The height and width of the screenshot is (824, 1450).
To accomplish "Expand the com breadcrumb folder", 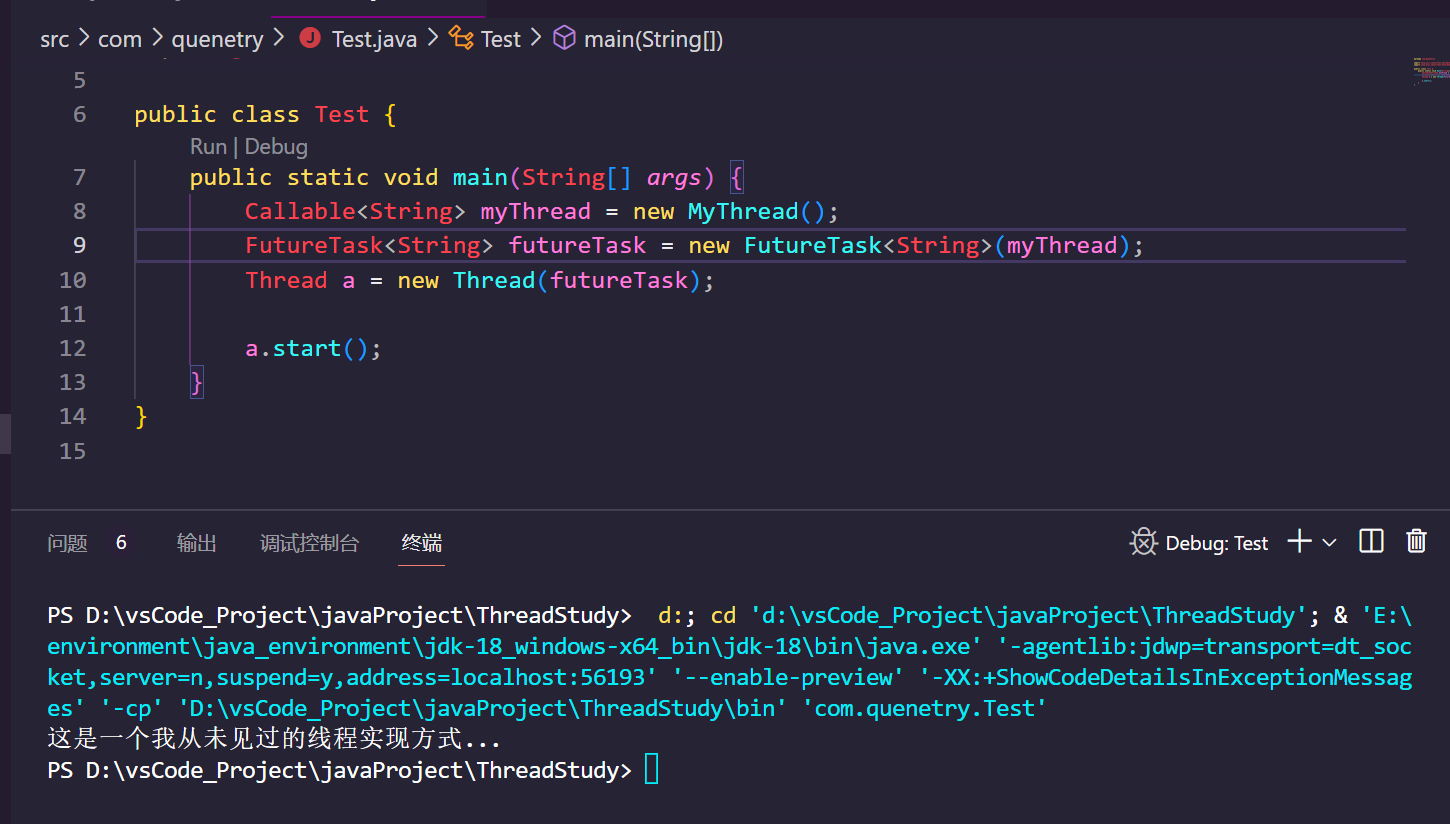I will point(120,40).
